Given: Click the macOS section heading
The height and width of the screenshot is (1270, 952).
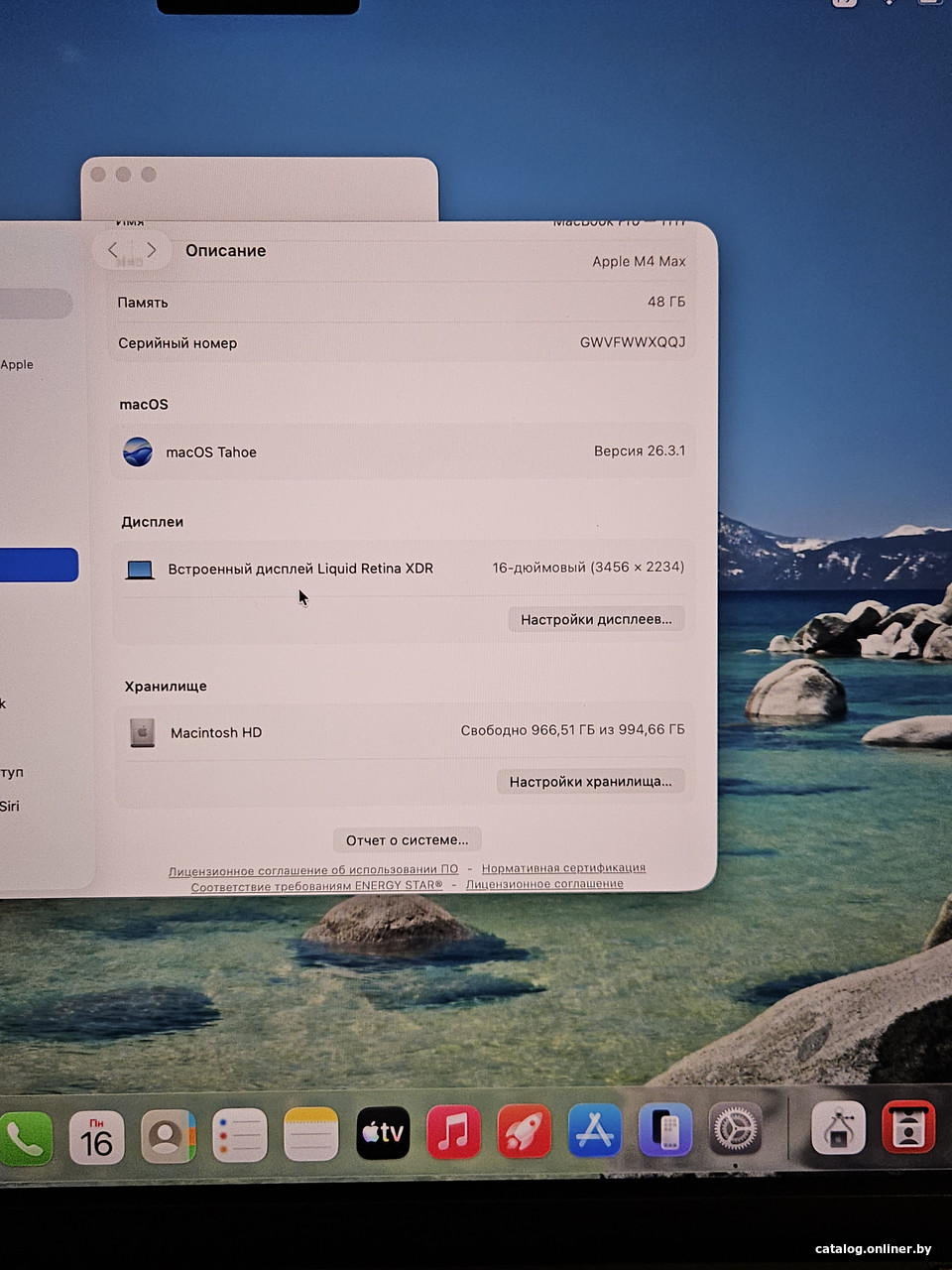Looking at the screenshot, I should point(144,405).
